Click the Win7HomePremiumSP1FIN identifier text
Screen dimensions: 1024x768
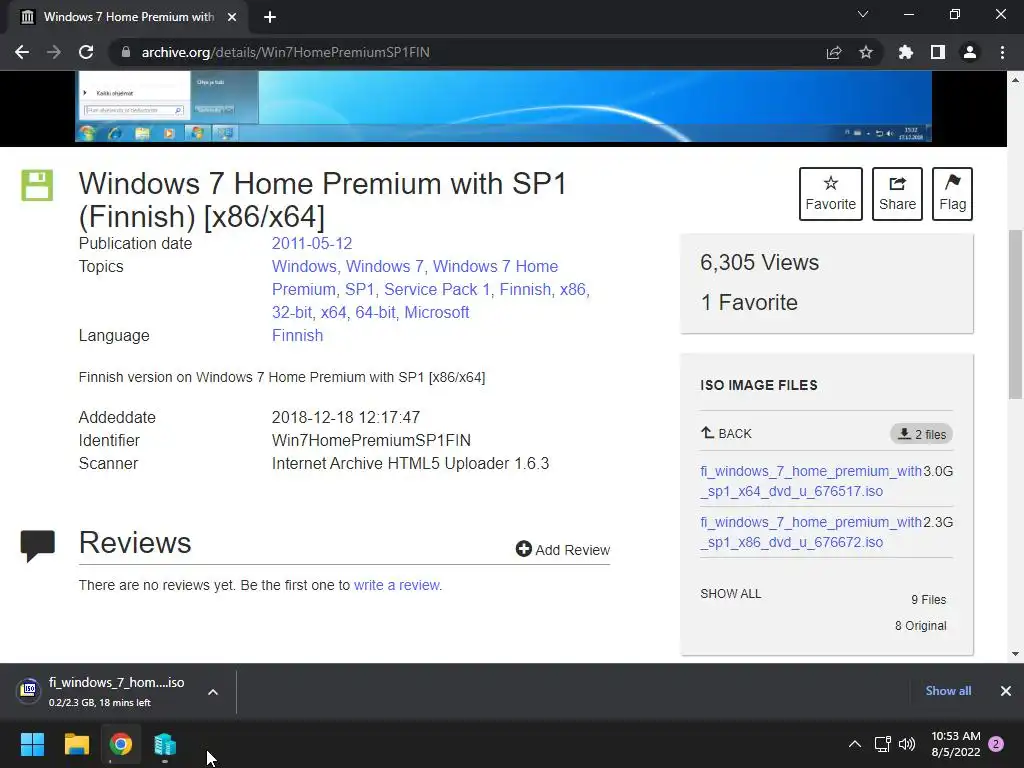tap(371, 441)
